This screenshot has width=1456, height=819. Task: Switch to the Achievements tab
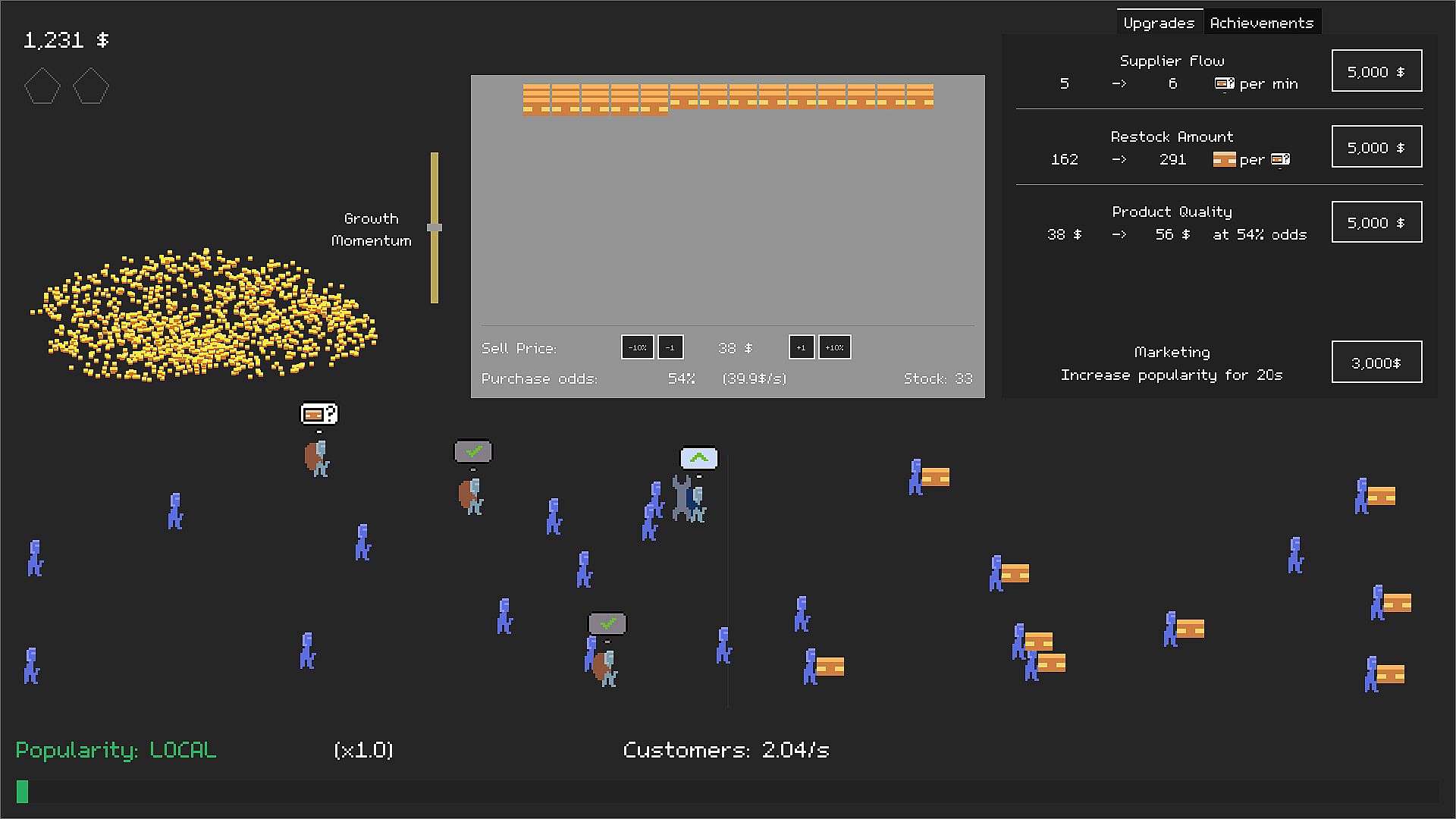pyautogui.click(x=1261, y=23)
